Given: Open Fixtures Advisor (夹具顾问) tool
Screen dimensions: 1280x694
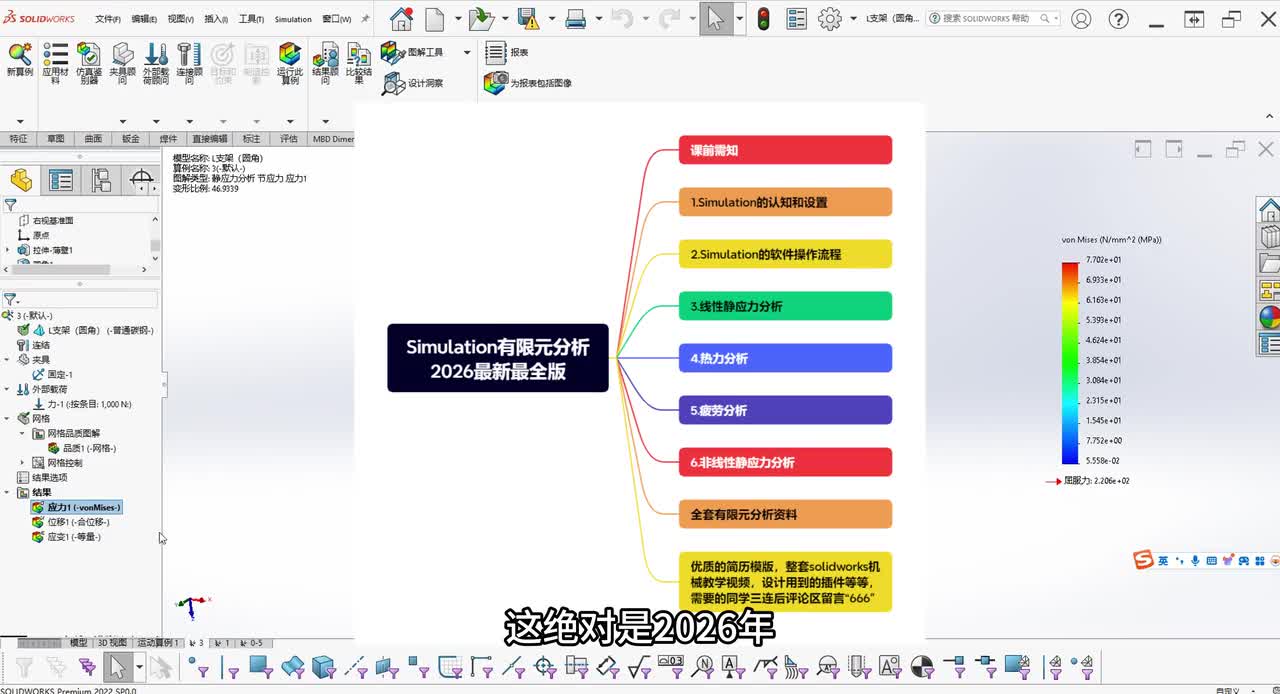Looking at the screenshot, I should pyautogui.click(x=122, y=62).
